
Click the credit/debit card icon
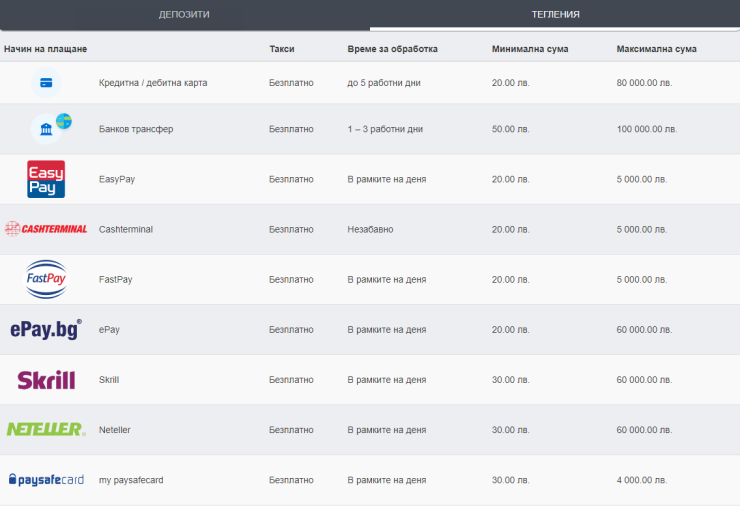46,83
